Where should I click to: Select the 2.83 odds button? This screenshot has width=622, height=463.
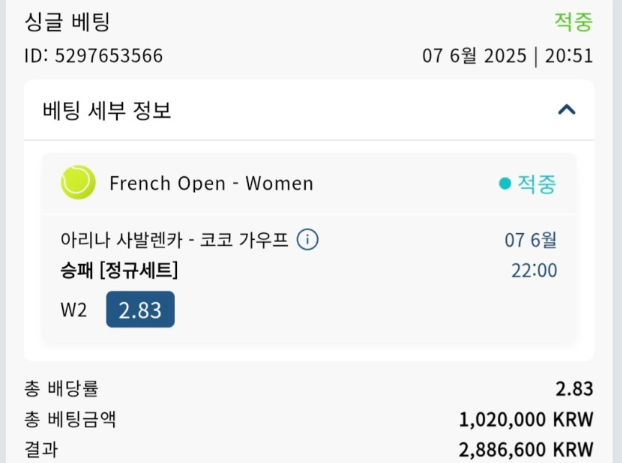coord(140,309)
